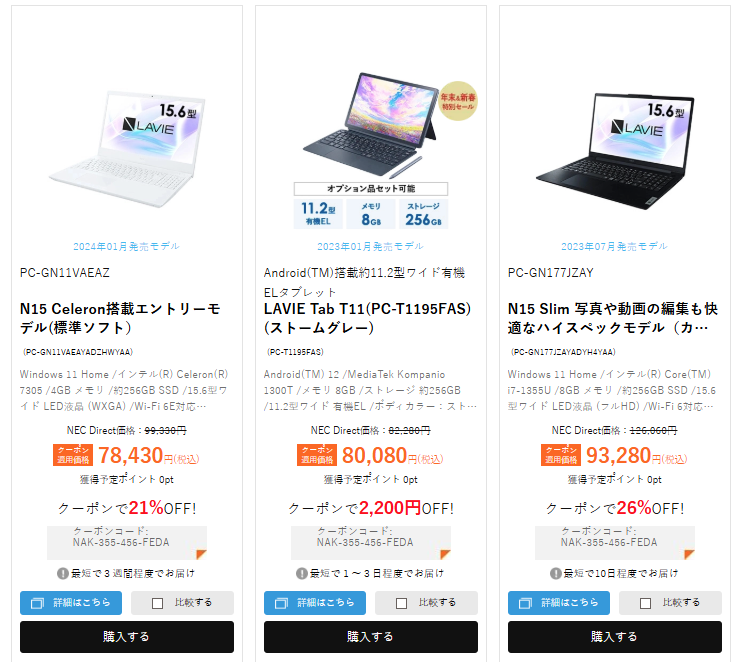Open N15 Slim product title link
Viewport: 742px width, 662px height.
tap(613, 318)
